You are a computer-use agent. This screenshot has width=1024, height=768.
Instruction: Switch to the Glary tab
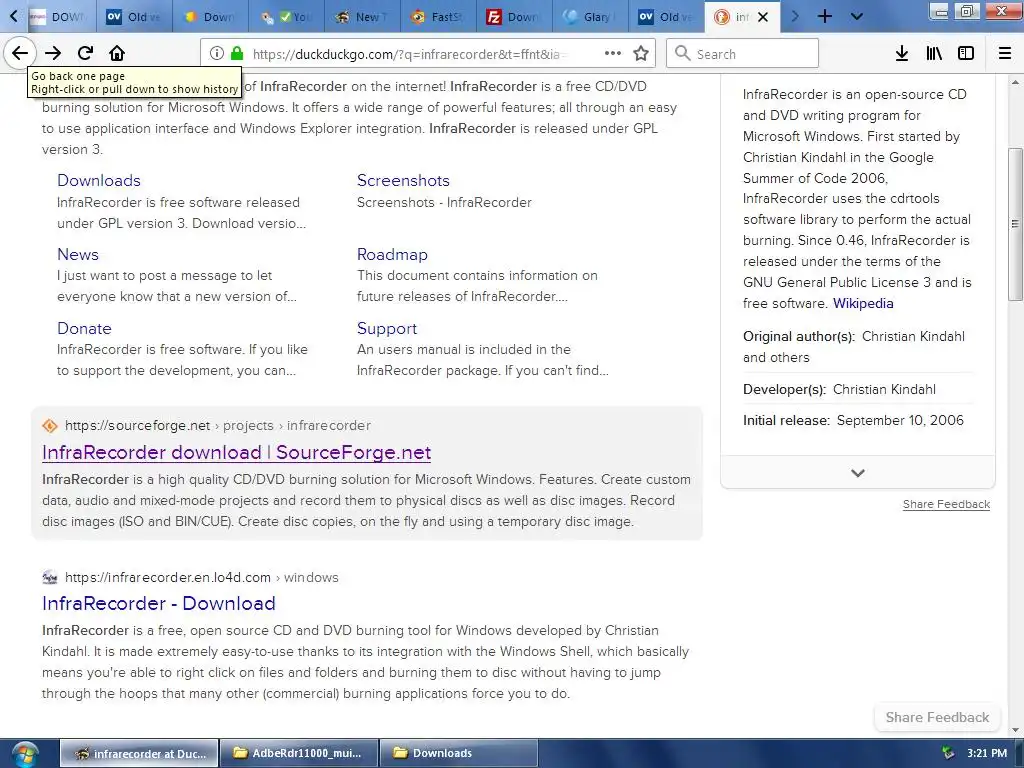[590, 17]
